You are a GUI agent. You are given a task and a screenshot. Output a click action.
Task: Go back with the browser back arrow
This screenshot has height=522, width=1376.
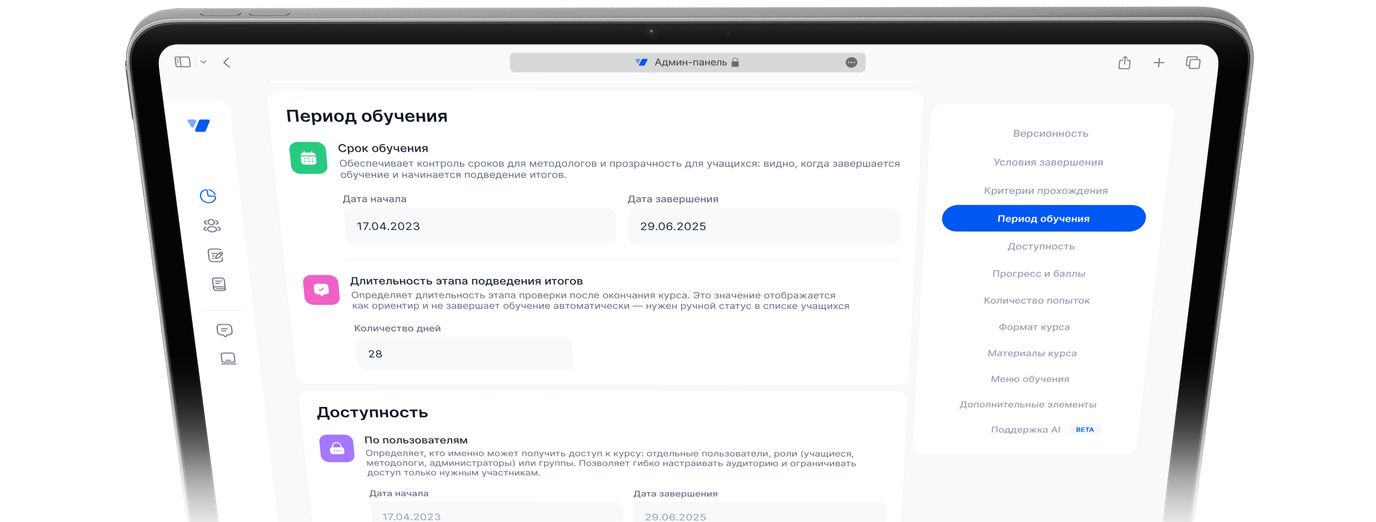pos(227,62)
